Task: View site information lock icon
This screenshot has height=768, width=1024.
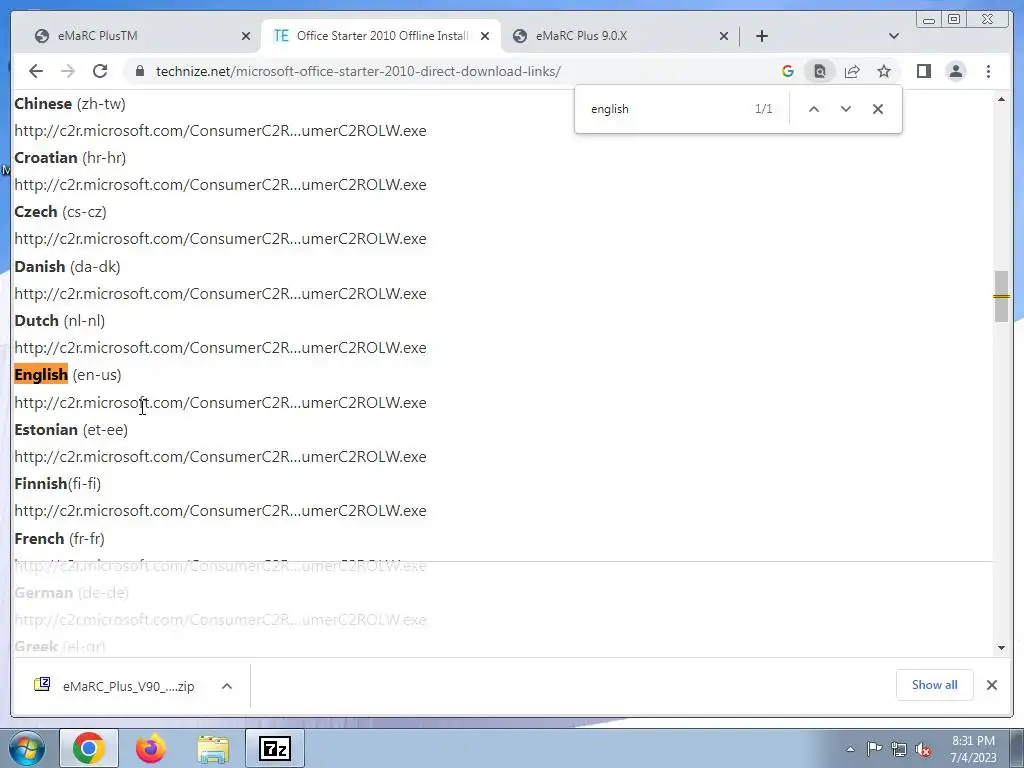Action: click(140, 71)
